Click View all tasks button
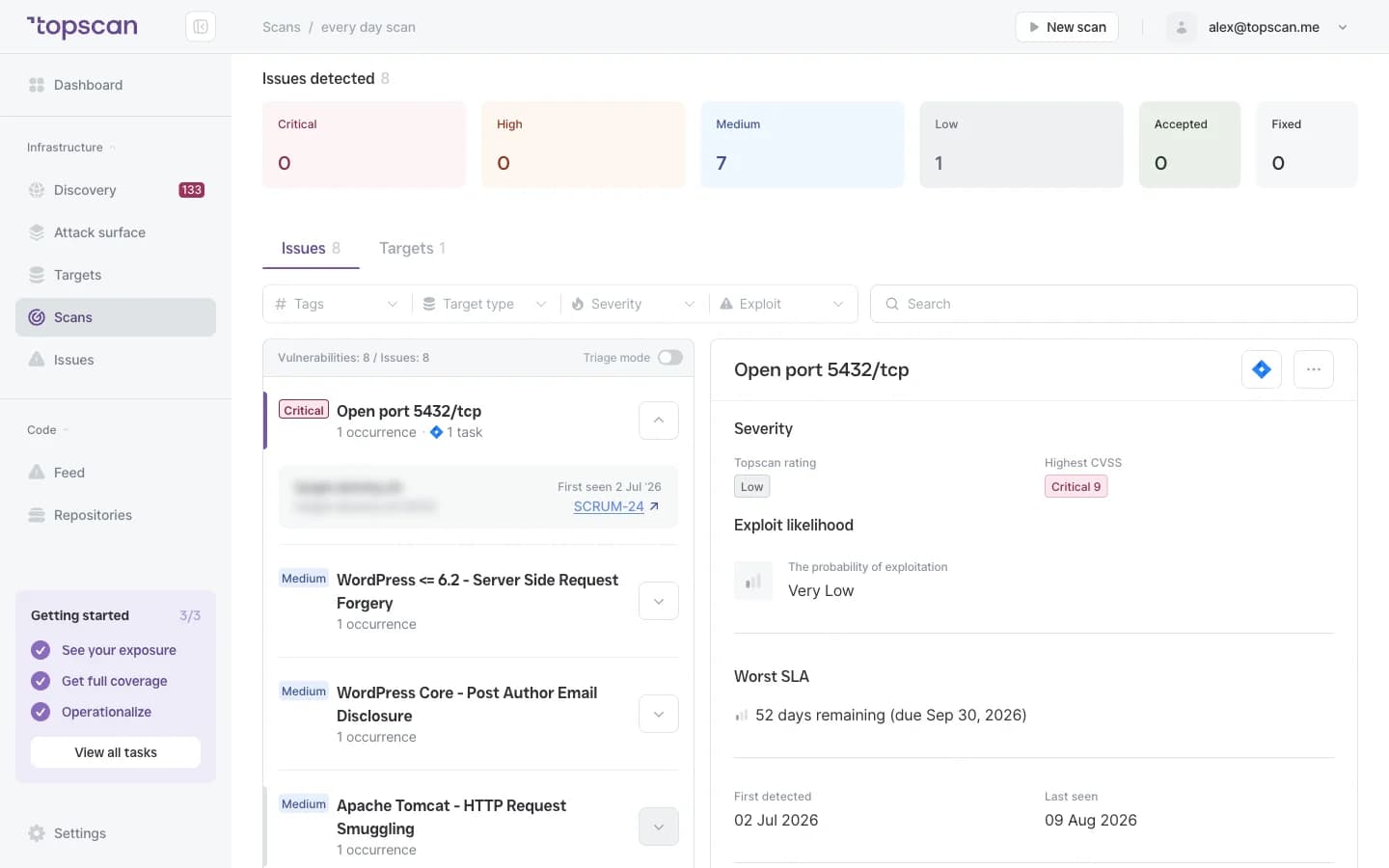This screenshot has height=868, width=1389. click(116, 752)
